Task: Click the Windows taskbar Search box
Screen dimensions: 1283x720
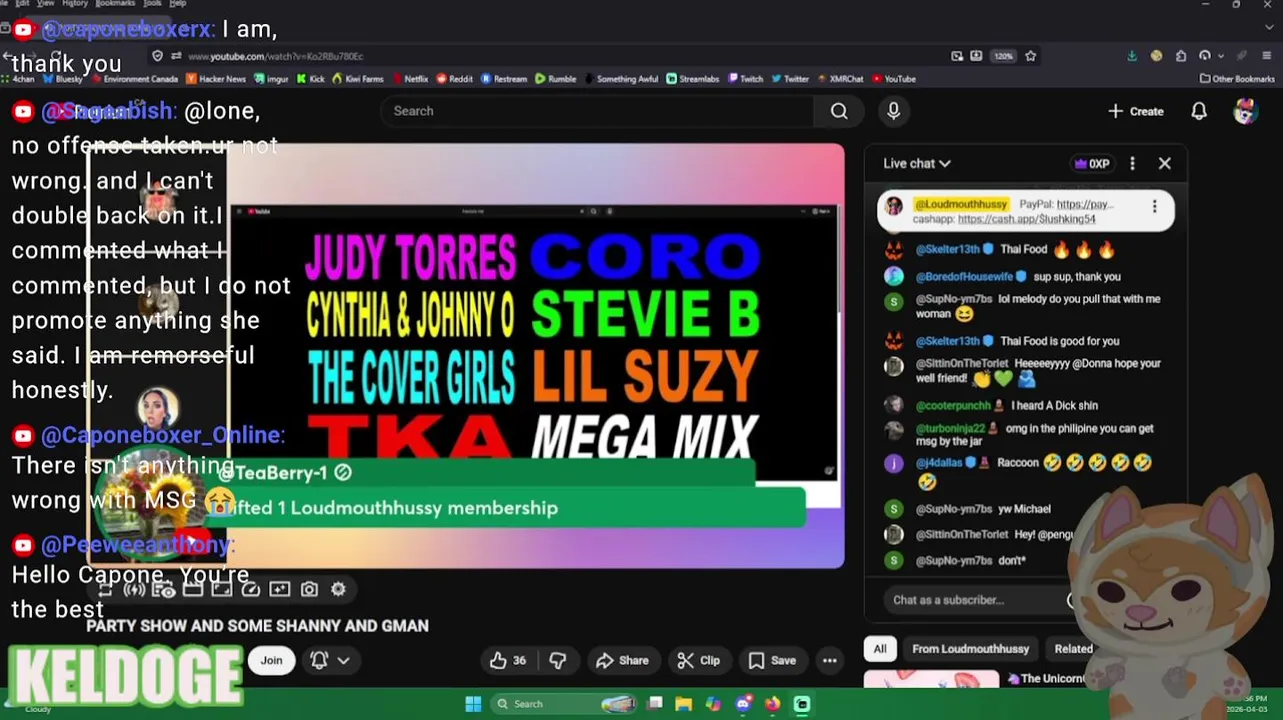Action: [x=565, y=704]
